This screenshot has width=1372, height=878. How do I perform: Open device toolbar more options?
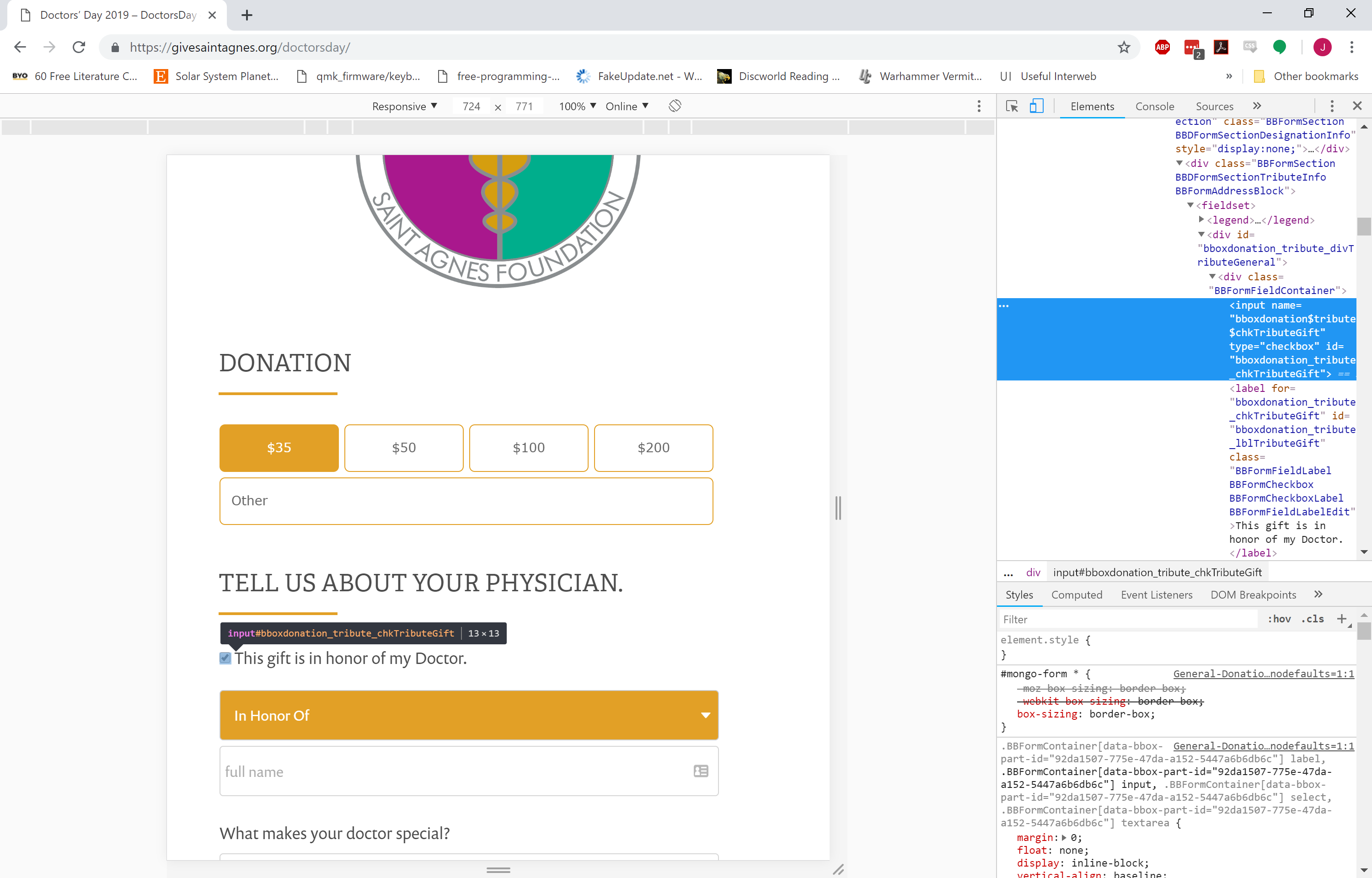point(979,106)
